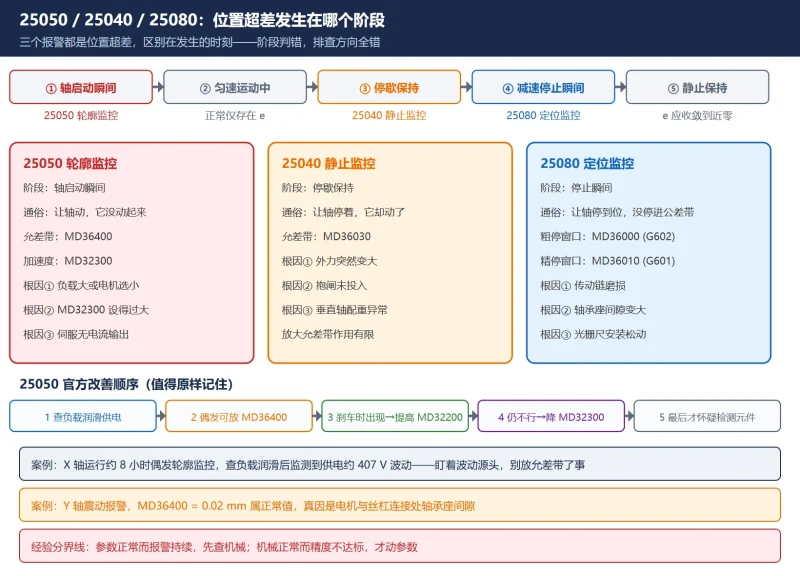This screenshot has width=800, height=576.
Task: Click the line '根因① 负载大或电机选小'
Action: click(x=81, y=286)
